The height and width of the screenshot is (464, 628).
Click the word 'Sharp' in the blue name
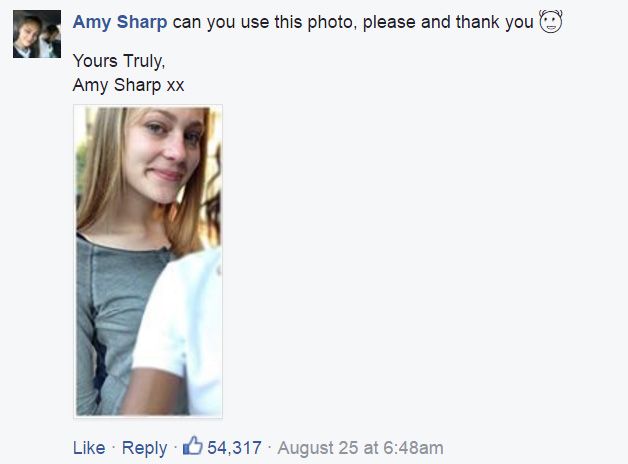(x=142, y=22)
